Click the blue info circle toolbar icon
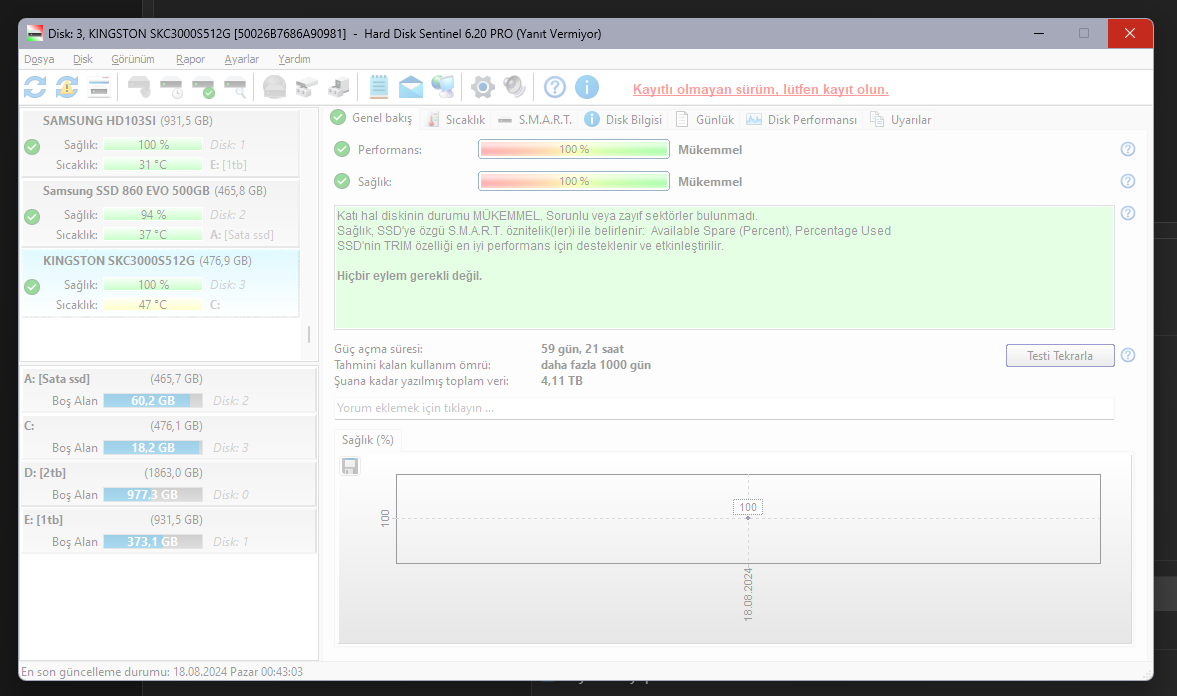This screenshot has width=1177, height=696. 587,87
